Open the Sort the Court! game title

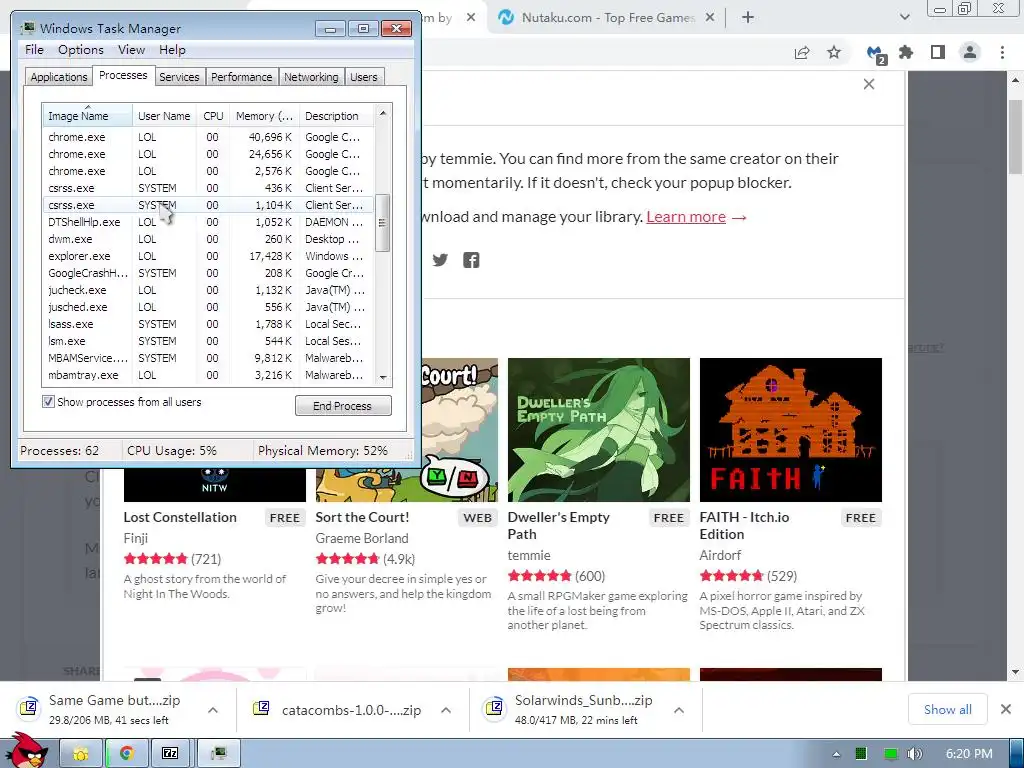tap(362, 517)
